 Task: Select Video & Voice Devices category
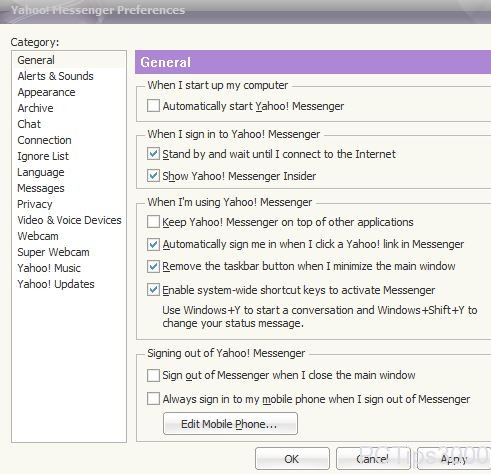coord(69,220)
